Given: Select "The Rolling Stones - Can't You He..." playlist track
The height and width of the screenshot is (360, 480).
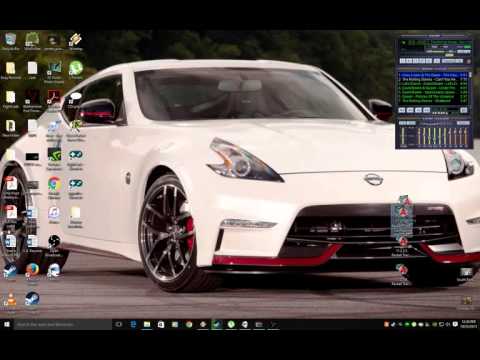Looking at the screenshot, I should point(432,80).
